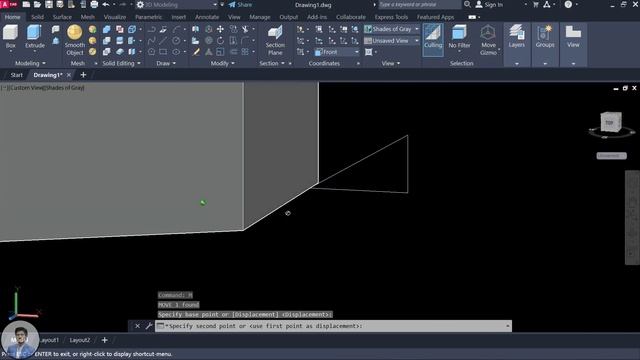Screen dimensions: 640x360
Task: Expand the Modify panel
Action: click(223, 63)
